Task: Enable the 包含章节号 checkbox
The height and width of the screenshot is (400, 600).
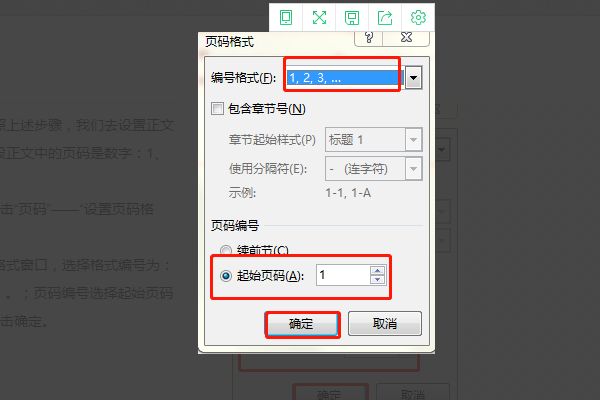Action: (217, 109)
